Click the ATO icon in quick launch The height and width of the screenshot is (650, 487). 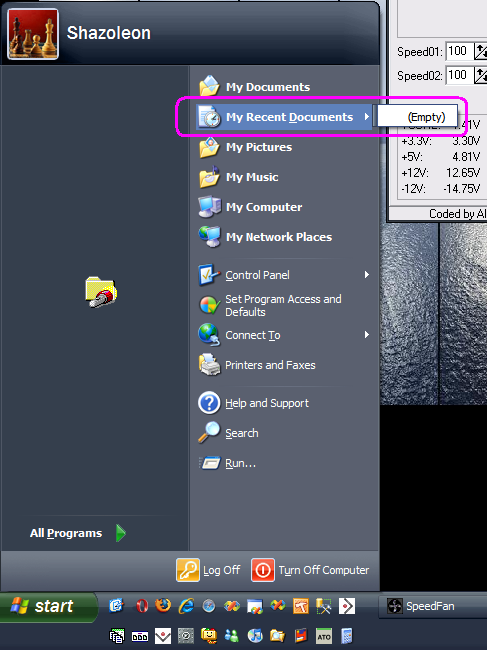coord(324,635)
